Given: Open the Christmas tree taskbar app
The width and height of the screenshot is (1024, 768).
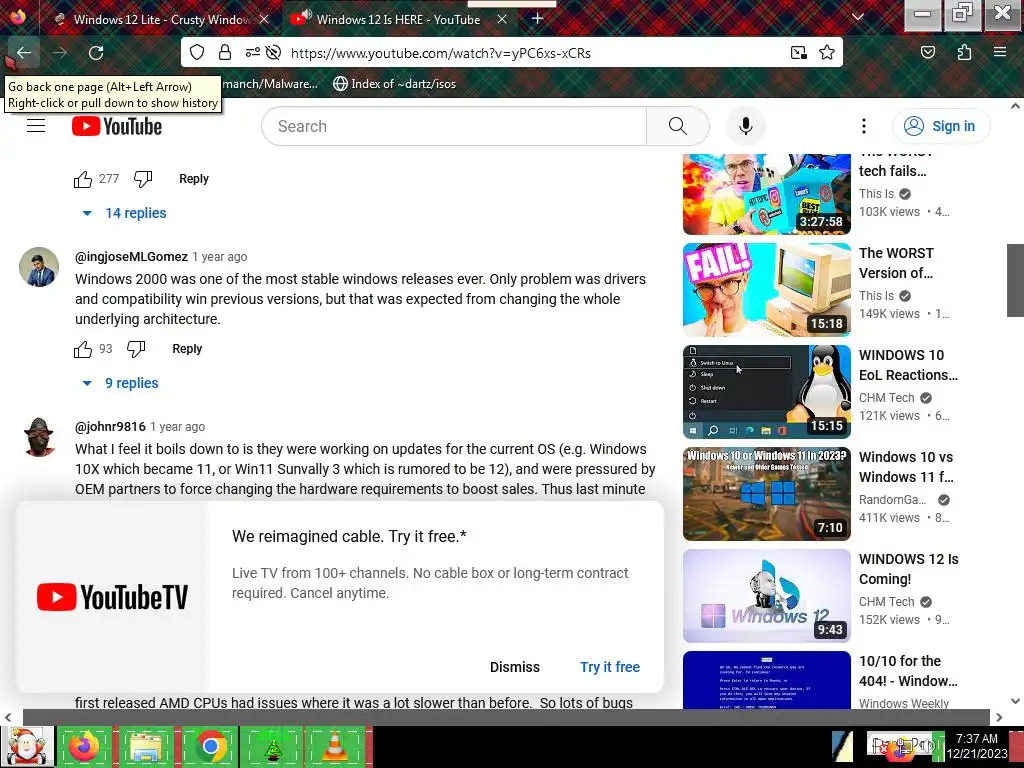Looking at the screenshot, I should coord(273,746).
